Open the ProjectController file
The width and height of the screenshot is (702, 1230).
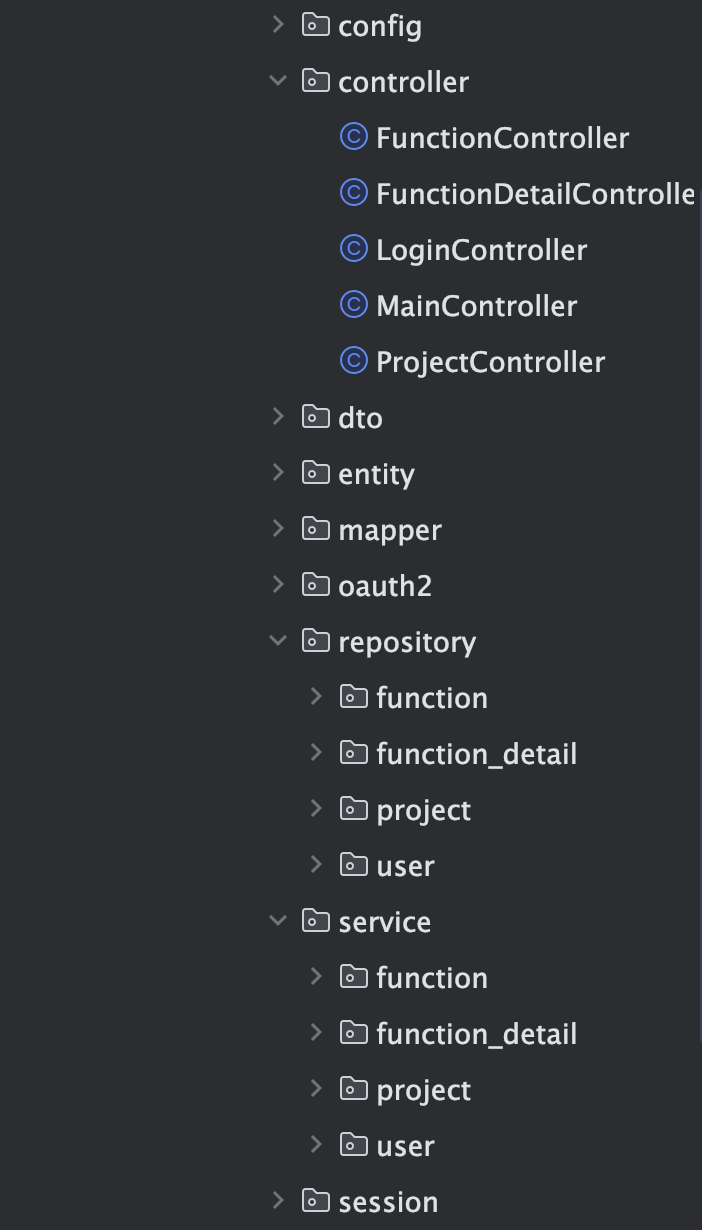(490, 361)
